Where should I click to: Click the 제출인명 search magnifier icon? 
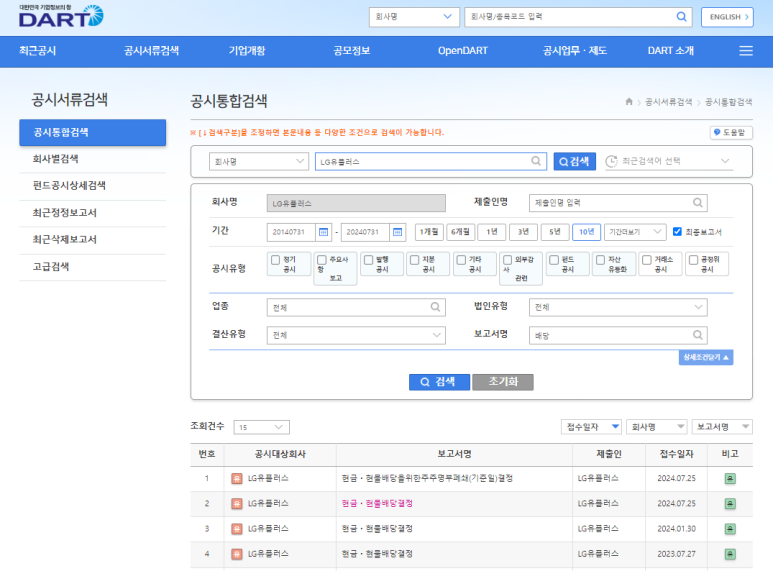(698, 203)
